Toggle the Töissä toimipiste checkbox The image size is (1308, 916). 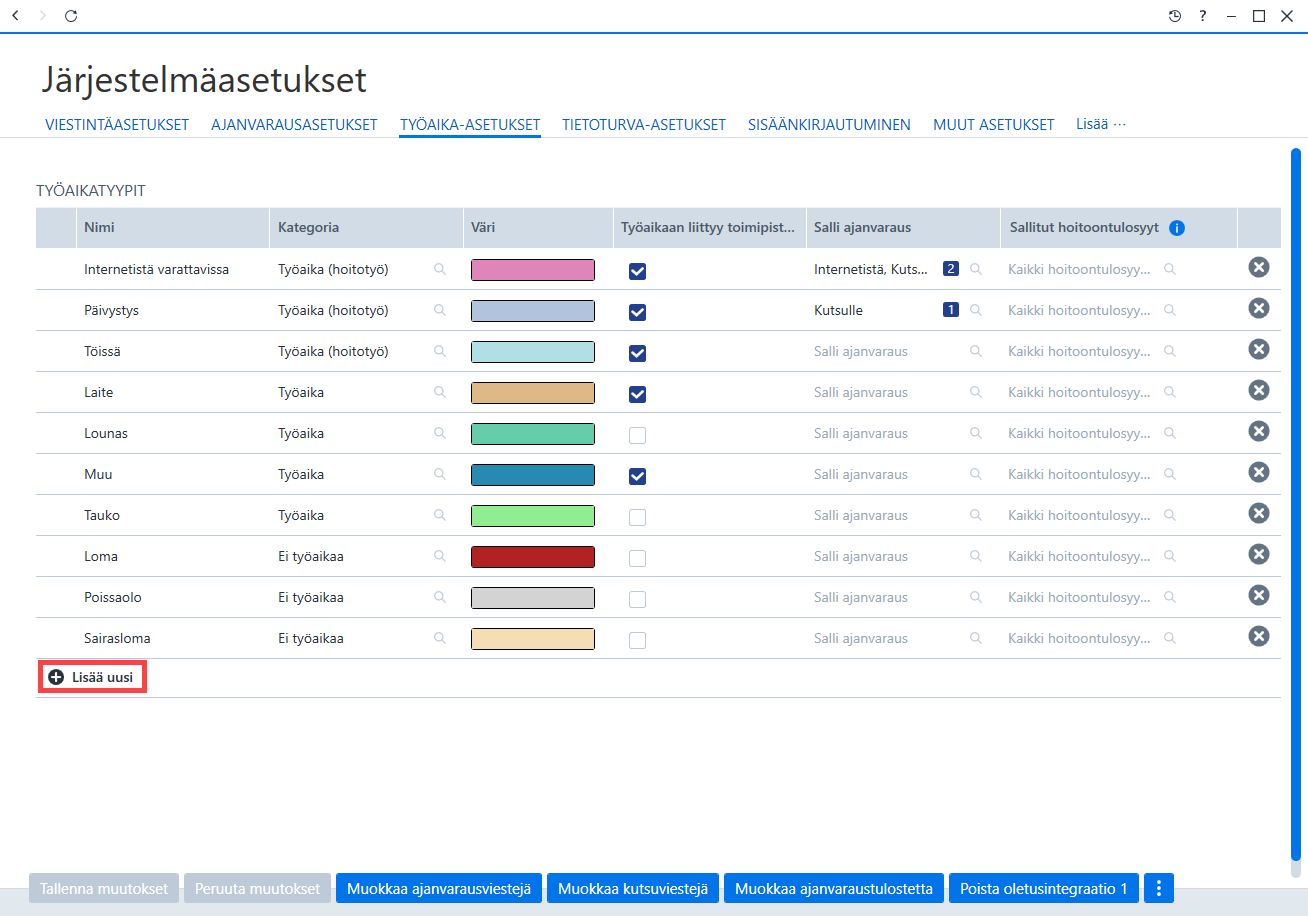click(637, 353)
